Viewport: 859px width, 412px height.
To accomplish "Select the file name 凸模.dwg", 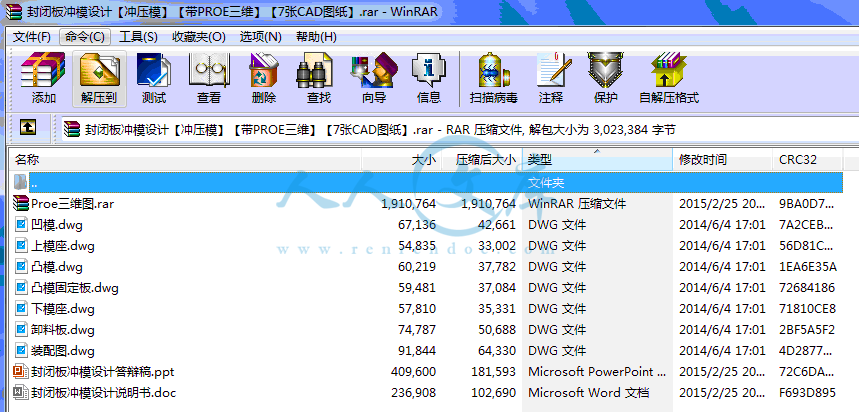I will pyautogui.click(x=57, y=267).
